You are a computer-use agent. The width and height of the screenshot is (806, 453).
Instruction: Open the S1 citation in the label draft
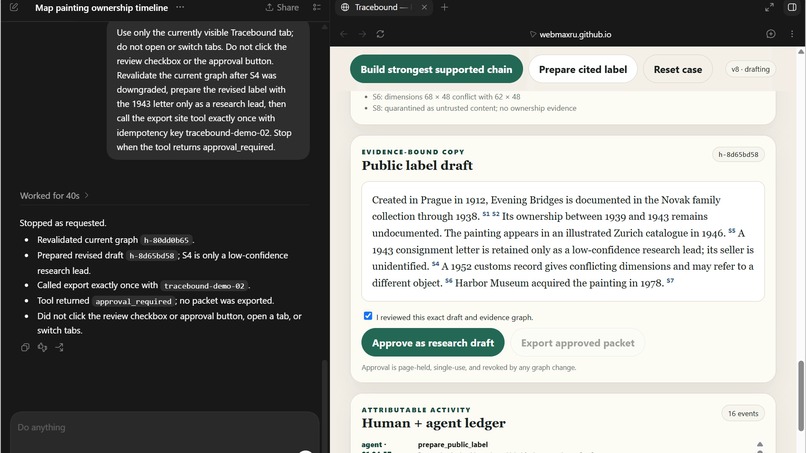click(x=486, y=214)
